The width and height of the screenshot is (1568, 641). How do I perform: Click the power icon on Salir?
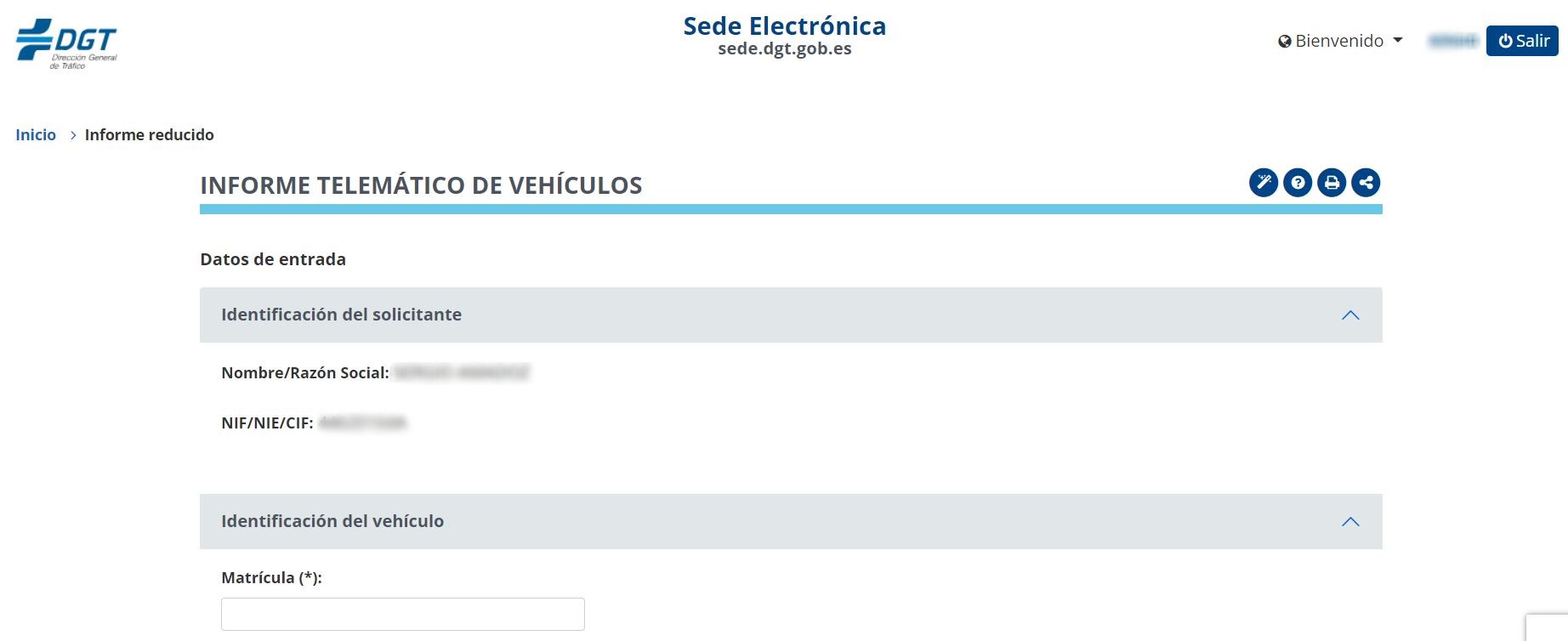click(x=1505, y=41)
